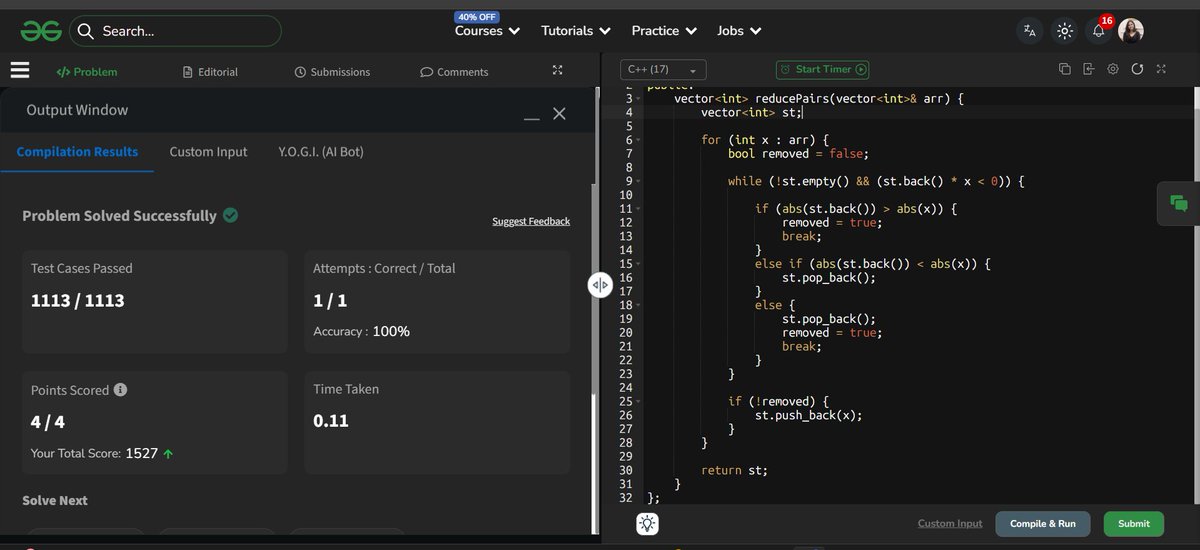Switch to the Problem tab
The image size is (1200, 550).
(87, 72)
